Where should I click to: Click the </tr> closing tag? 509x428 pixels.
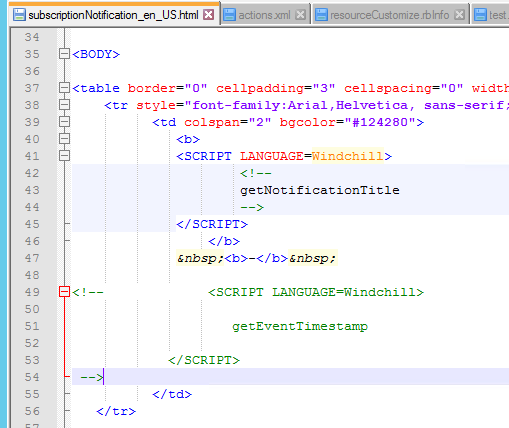[x=116, y=411]
